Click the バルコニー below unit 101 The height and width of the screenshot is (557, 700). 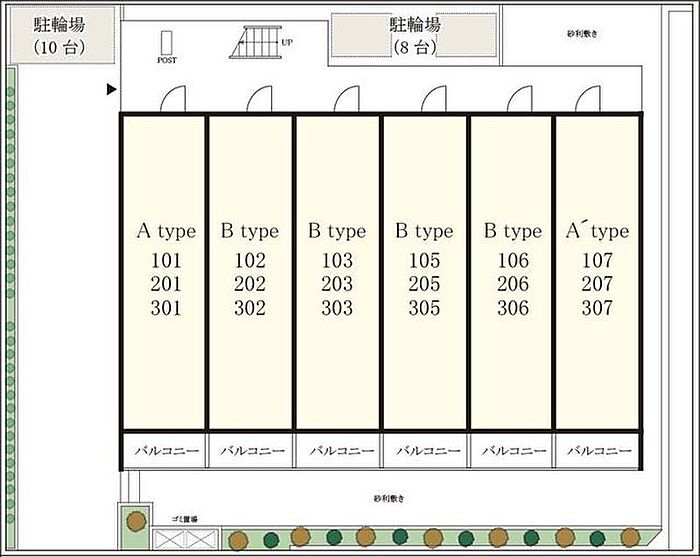click(x=164, y=451)
